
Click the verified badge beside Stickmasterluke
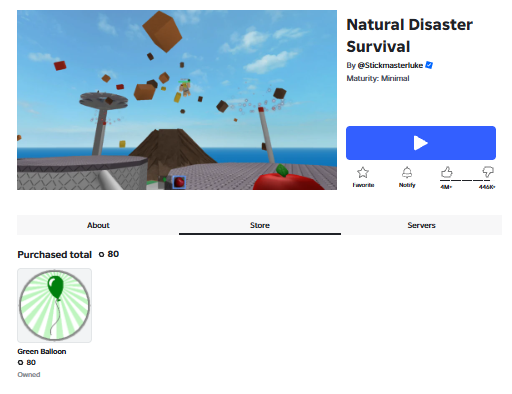(x=429, y=65)
